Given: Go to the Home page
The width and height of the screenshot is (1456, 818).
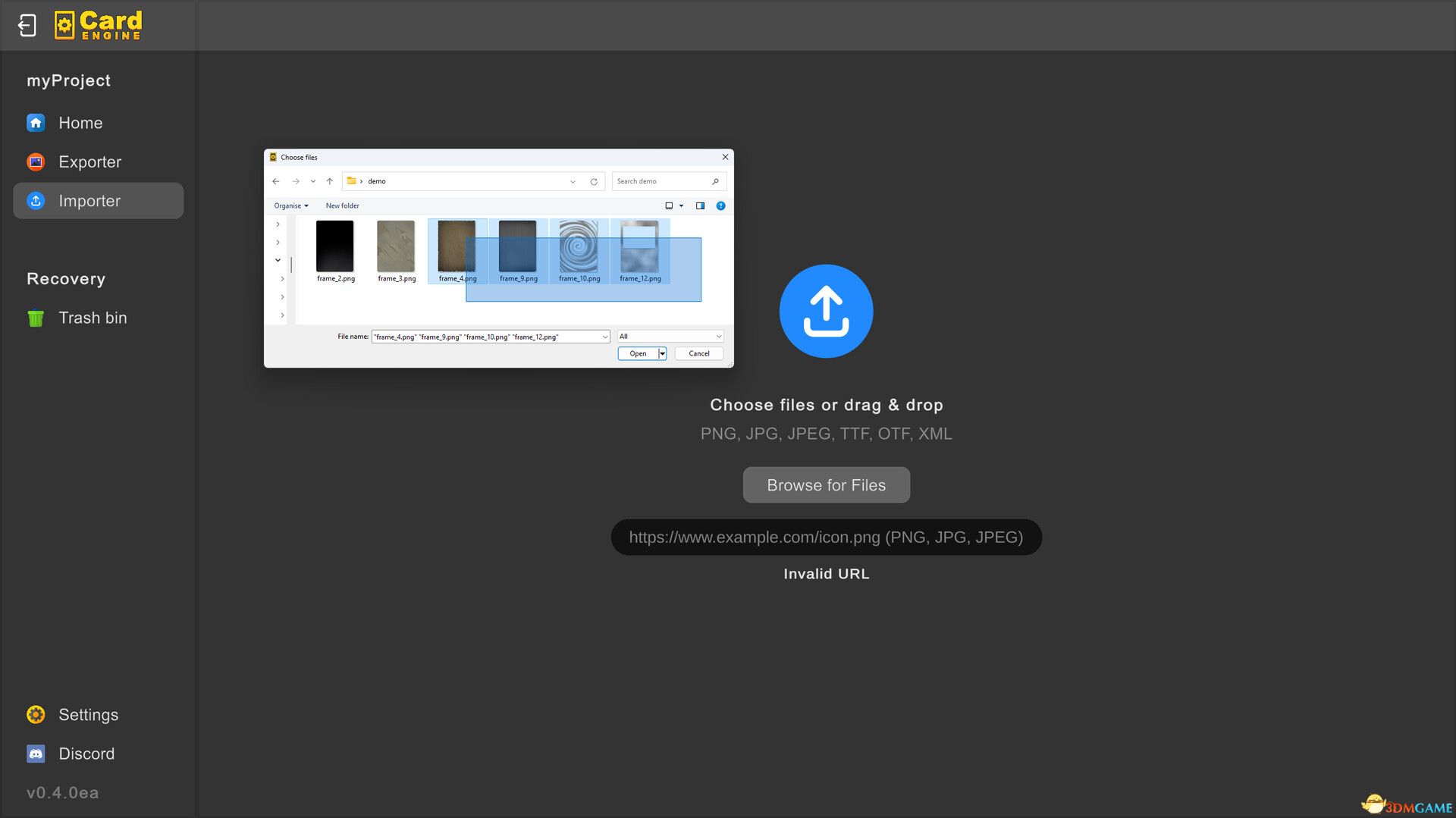Looking at the screenshot, I should (80, 123).
